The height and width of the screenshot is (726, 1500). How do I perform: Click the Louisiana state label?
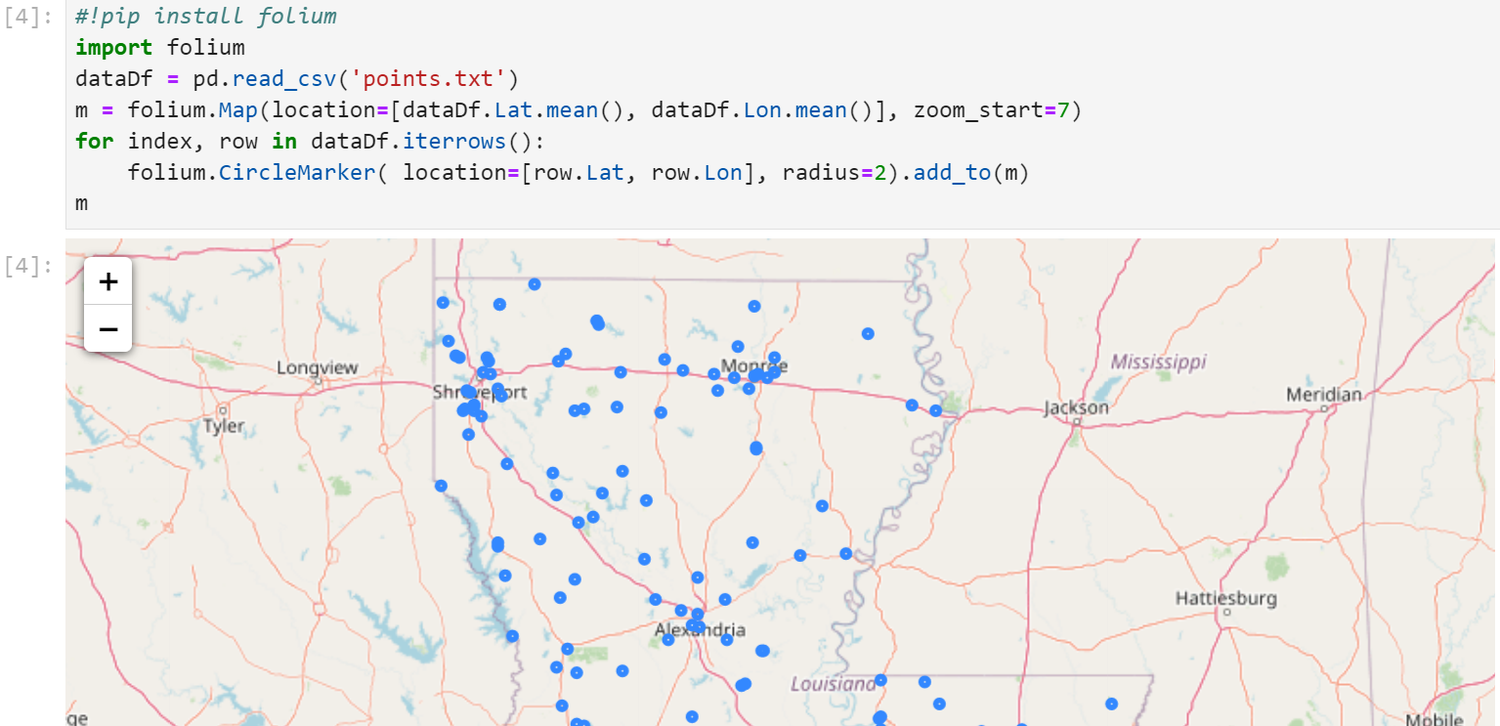[x=833, y=684]
